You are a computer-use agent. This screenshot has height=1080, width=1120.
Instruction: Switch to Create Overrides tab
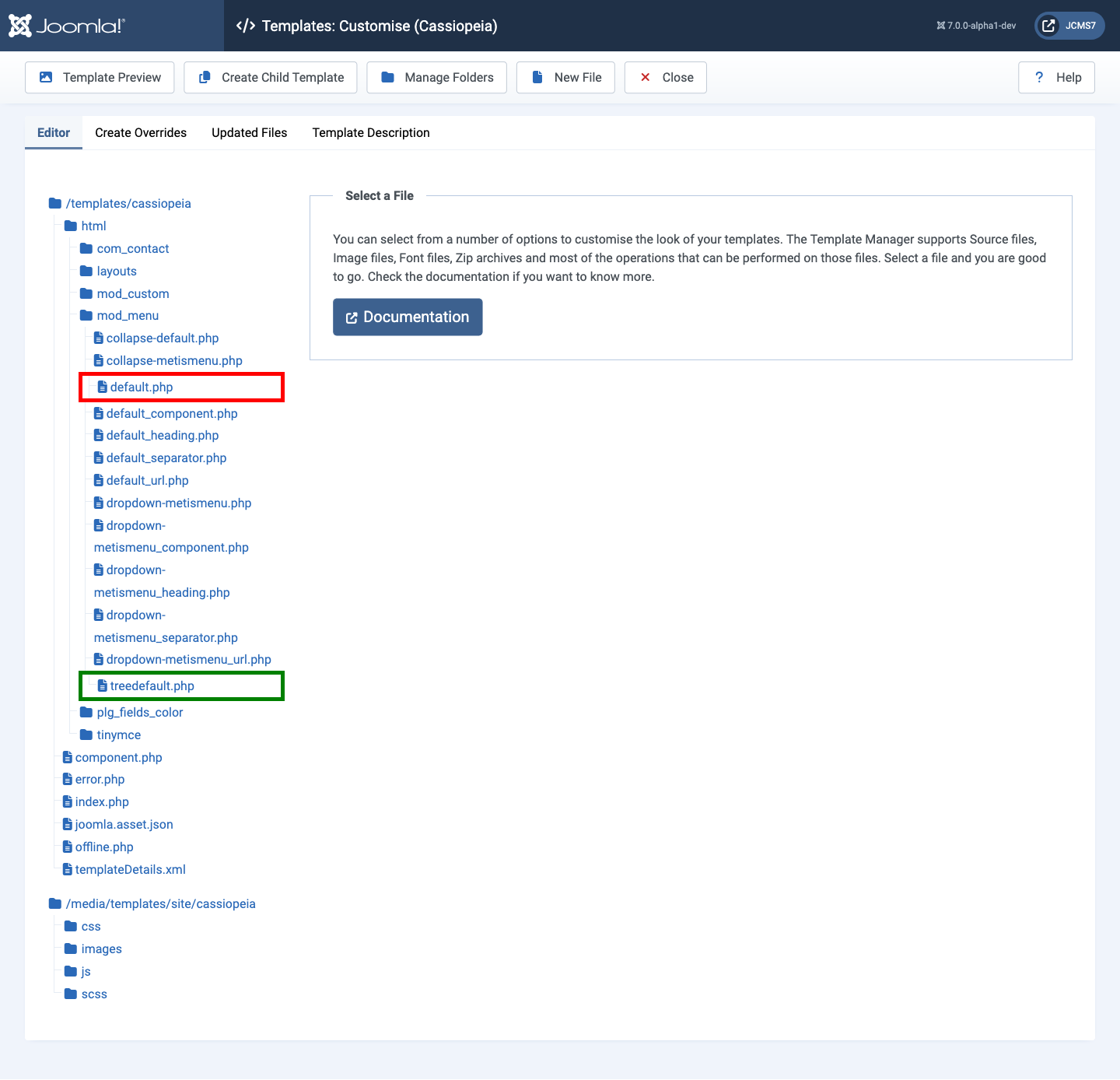(x=141, y=133)
